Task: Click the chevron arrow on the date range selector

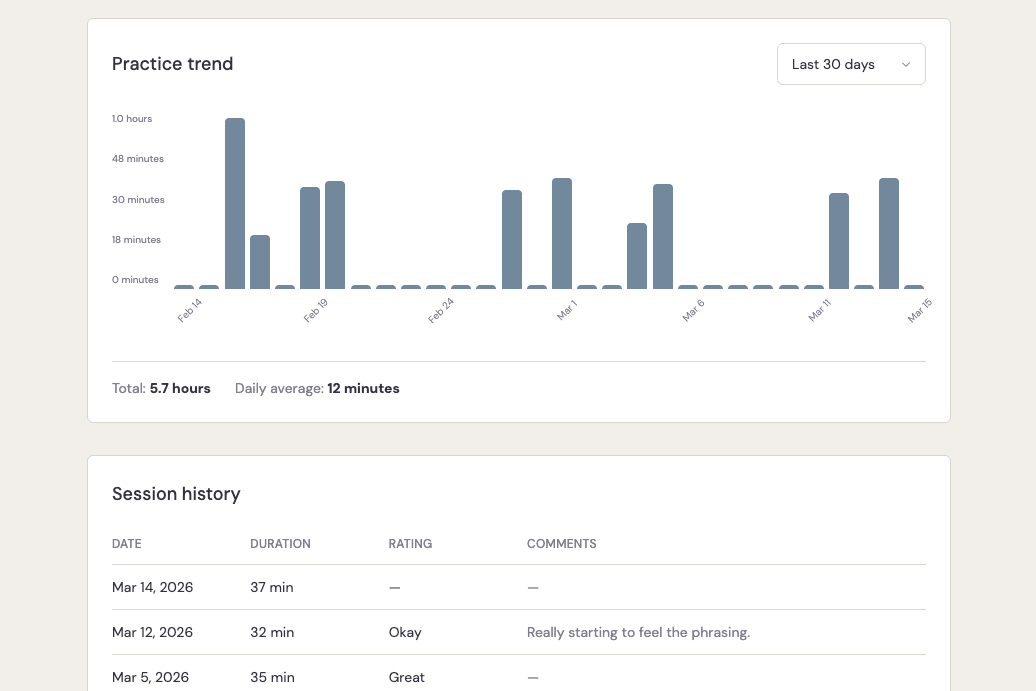Action: tap(906, 63)
